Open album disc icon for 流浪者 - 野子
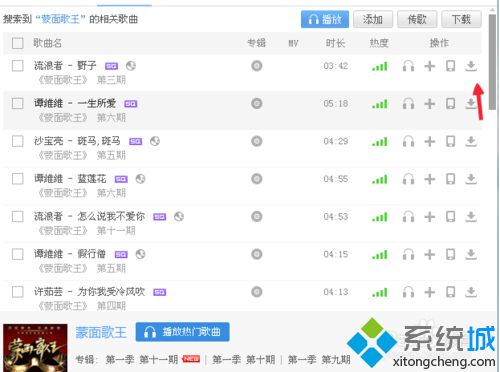Viewport: 500px width, 372px height. point(257,66)
